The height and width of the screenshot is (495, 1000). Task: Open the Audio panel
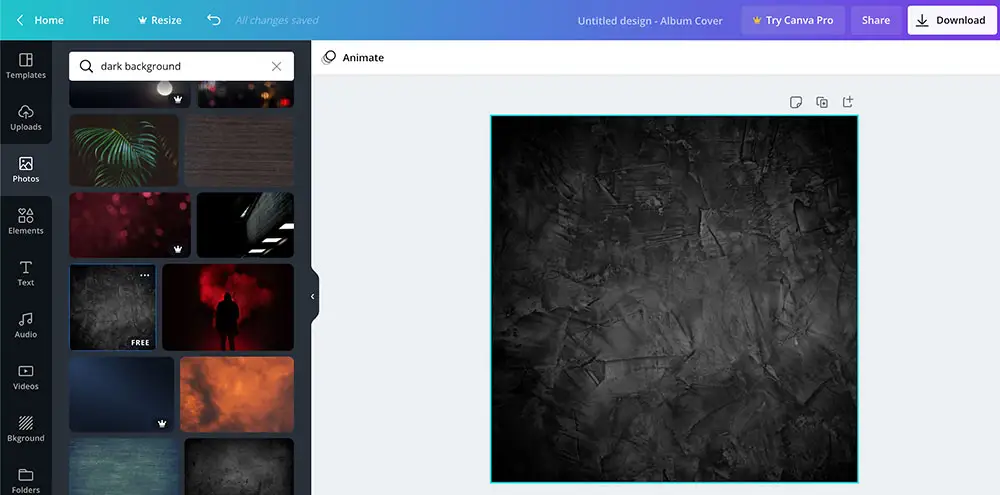pyautogui.click(x=26, y=325)
